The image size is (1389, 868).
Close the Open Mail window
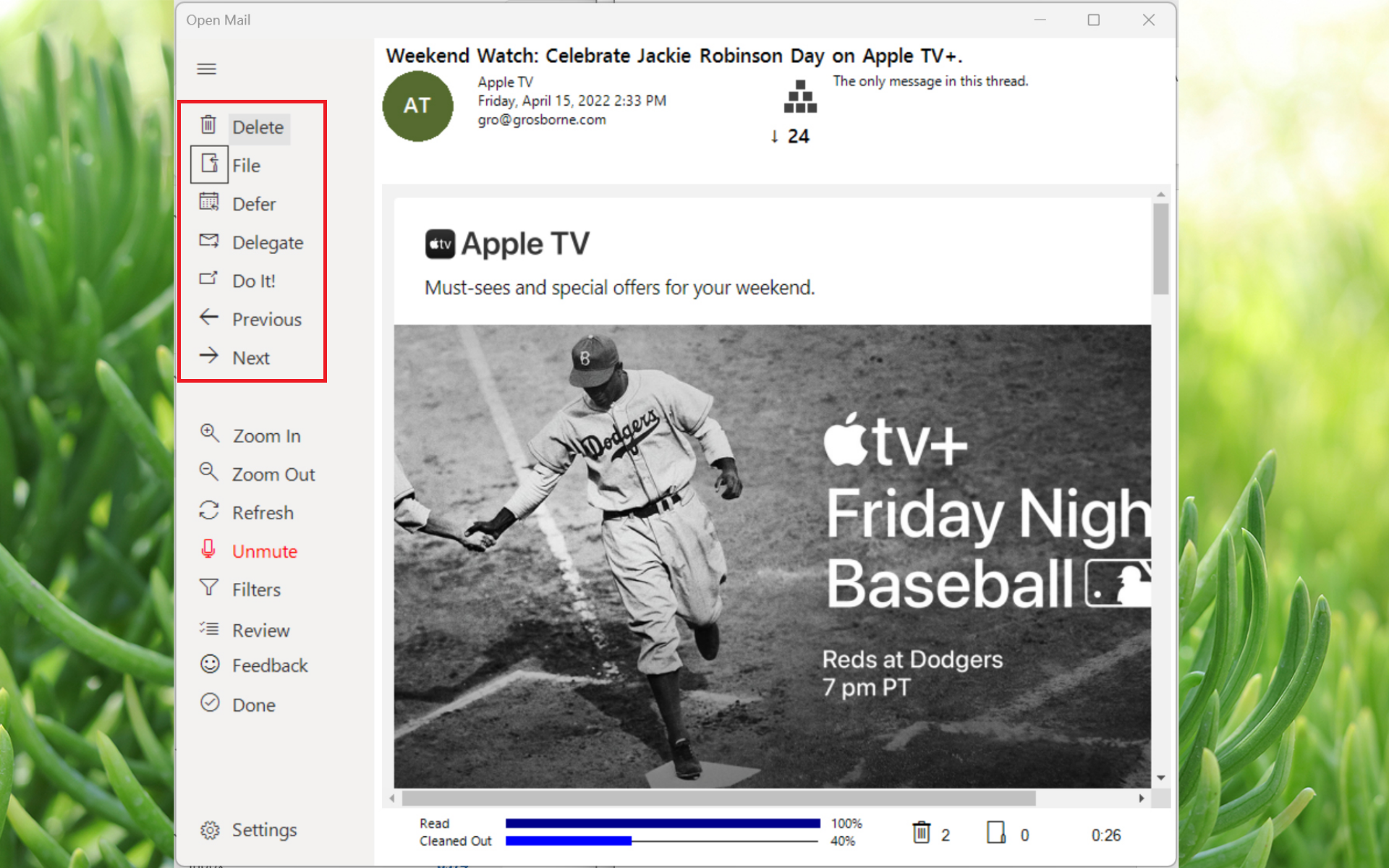pyautogui.click(x=1149, y=20)
